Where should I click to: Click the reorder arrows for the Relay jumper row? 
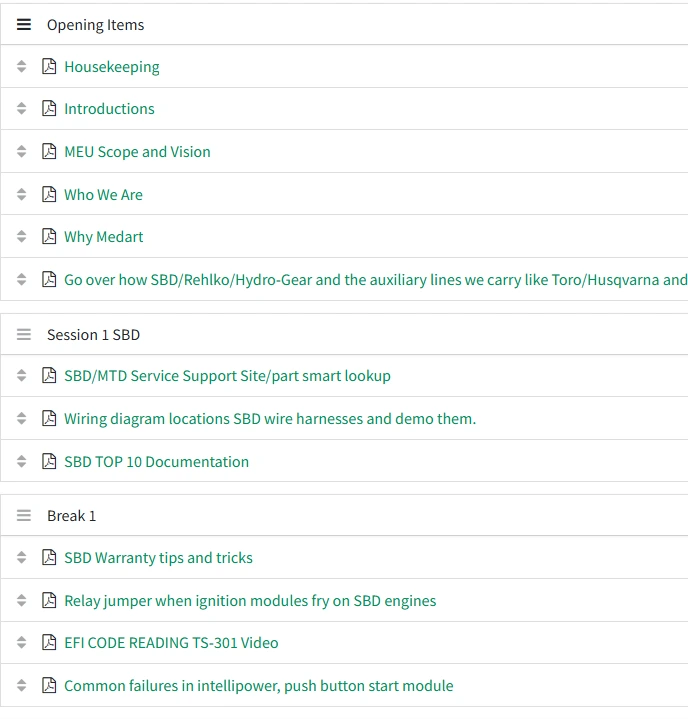pos(22,600)
